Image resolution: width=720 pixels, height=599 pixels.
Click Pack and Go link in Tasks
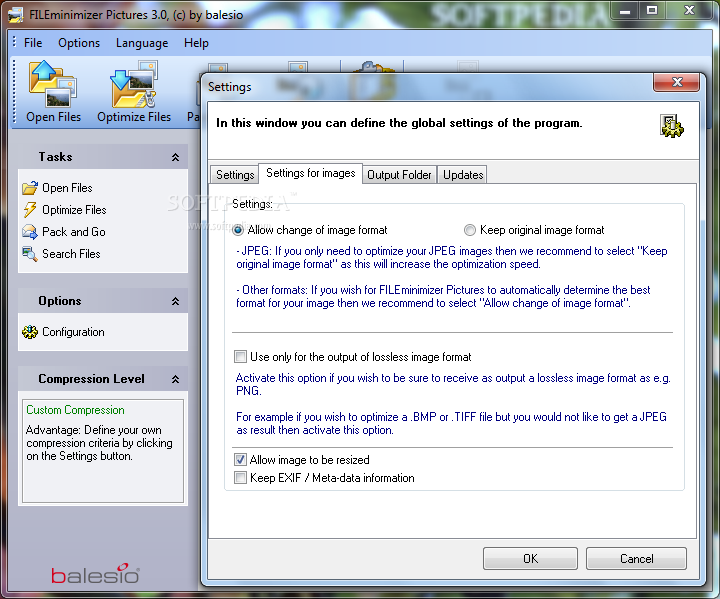tap(74, 232)
